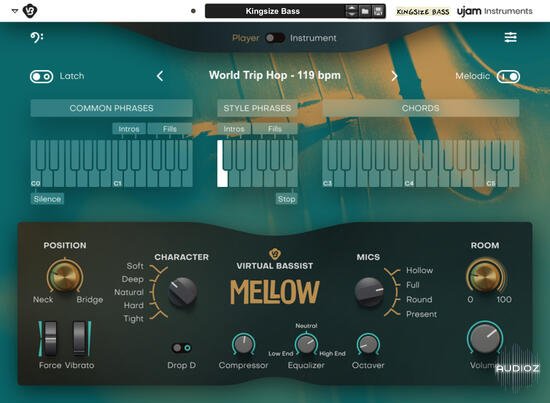Screen dimensions: 550x403
Task: Click the Volume knob
Action: point(485,338)
